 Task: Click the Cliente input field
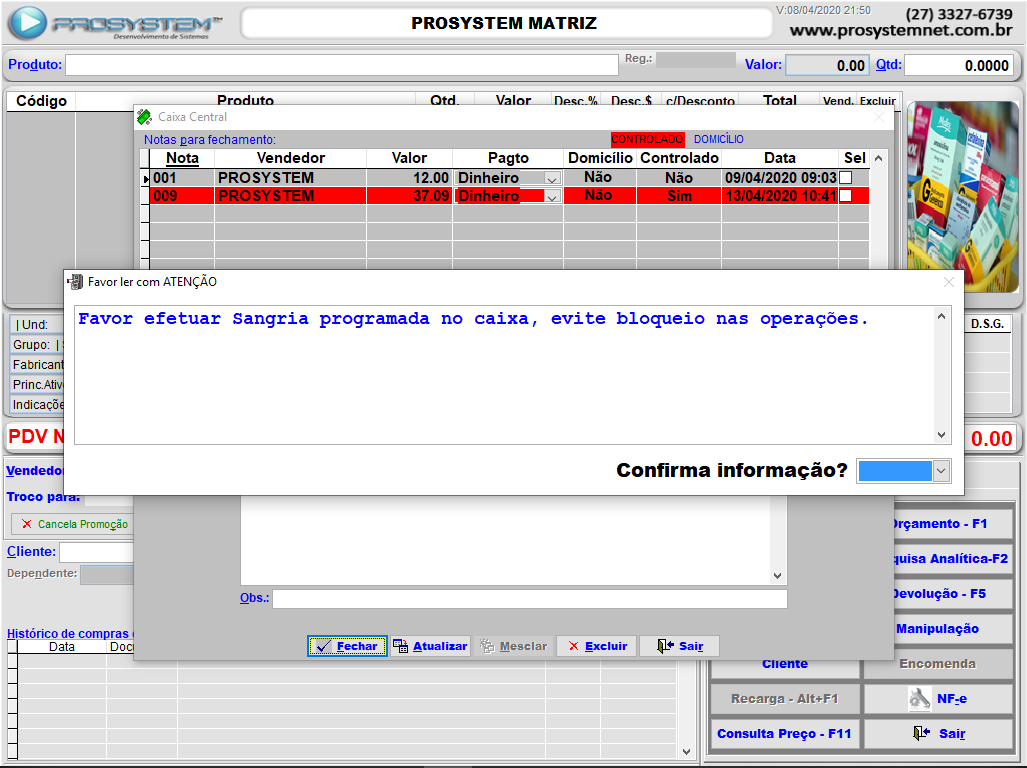pyautogui.click(x=96, y=553)
